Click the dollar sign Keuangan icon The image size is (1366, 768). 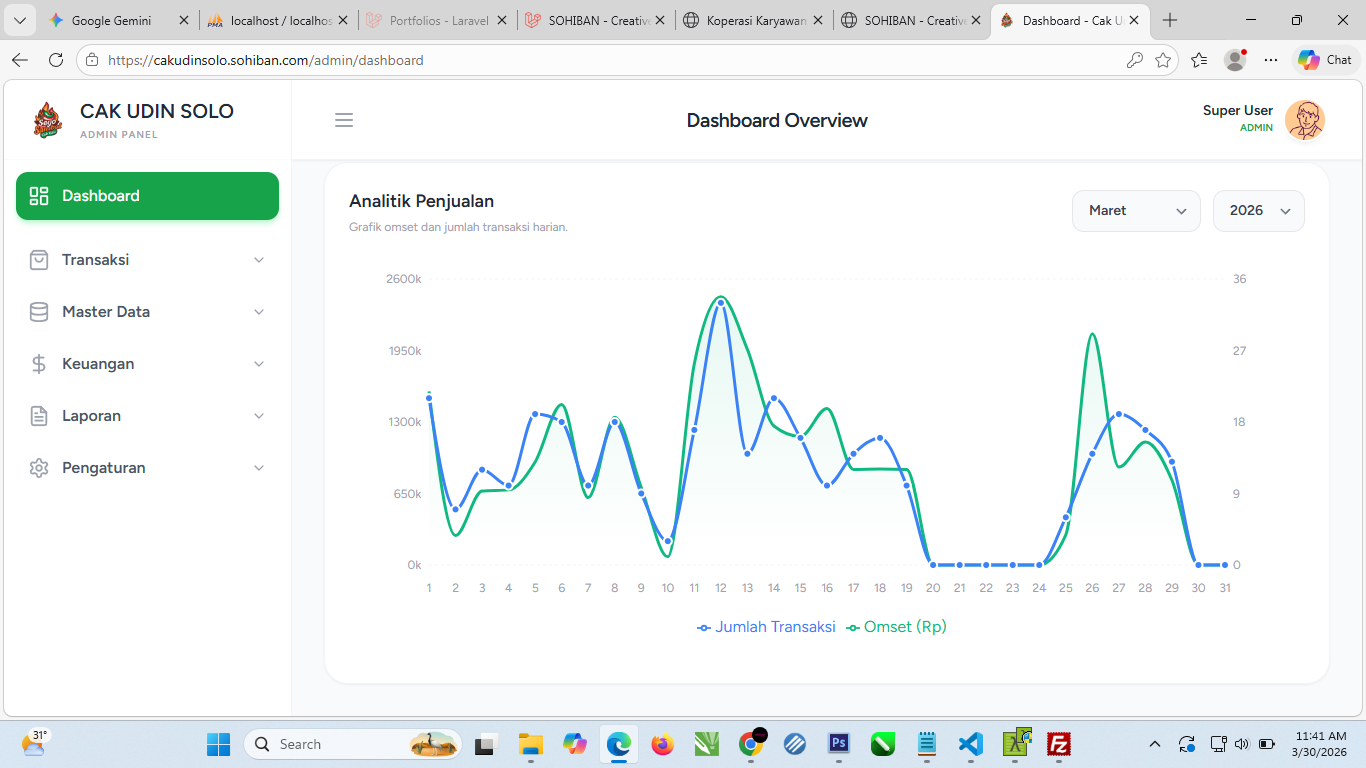coord(39,364)
